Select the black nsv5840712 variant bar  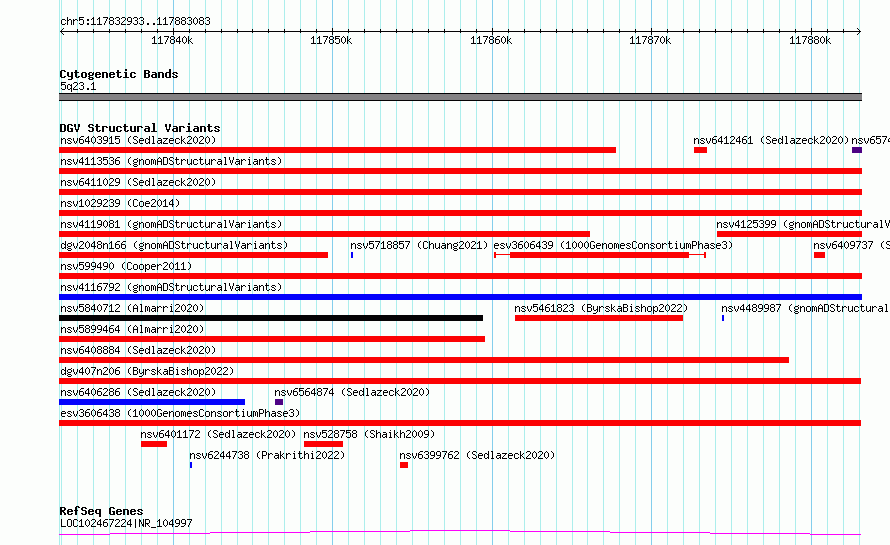click(271, 318)
